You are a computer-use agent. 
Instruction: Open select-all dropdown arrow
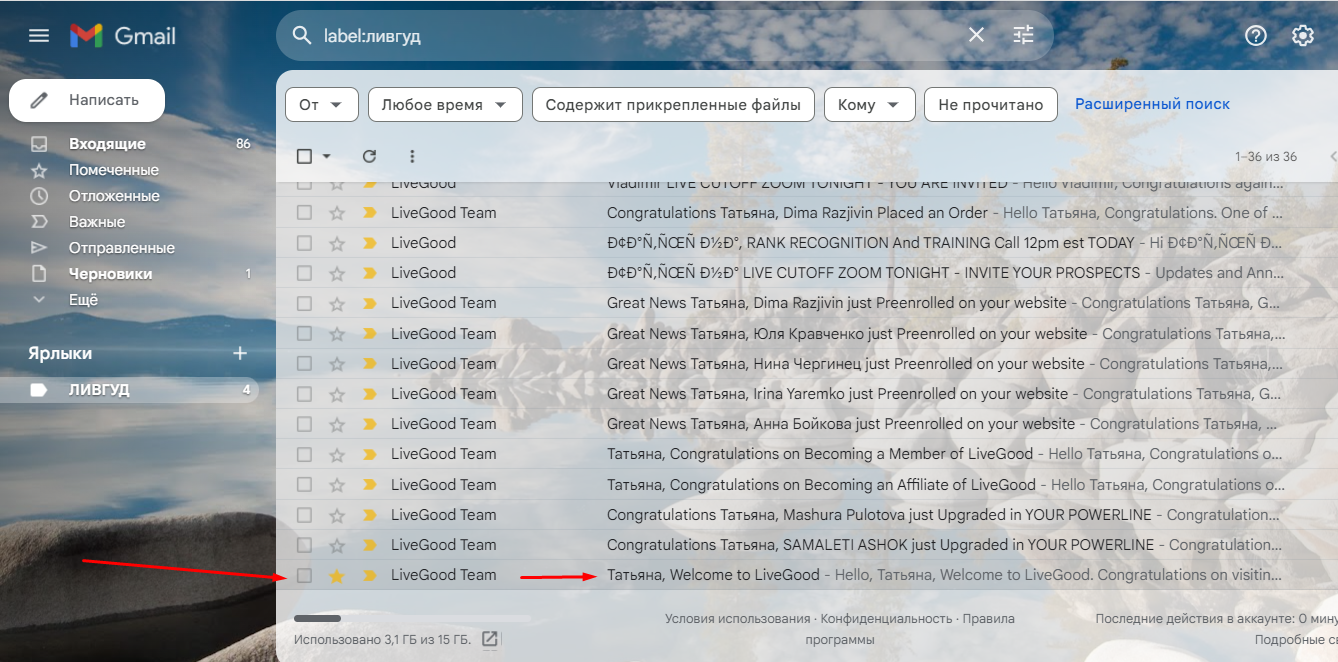(326, 157)
